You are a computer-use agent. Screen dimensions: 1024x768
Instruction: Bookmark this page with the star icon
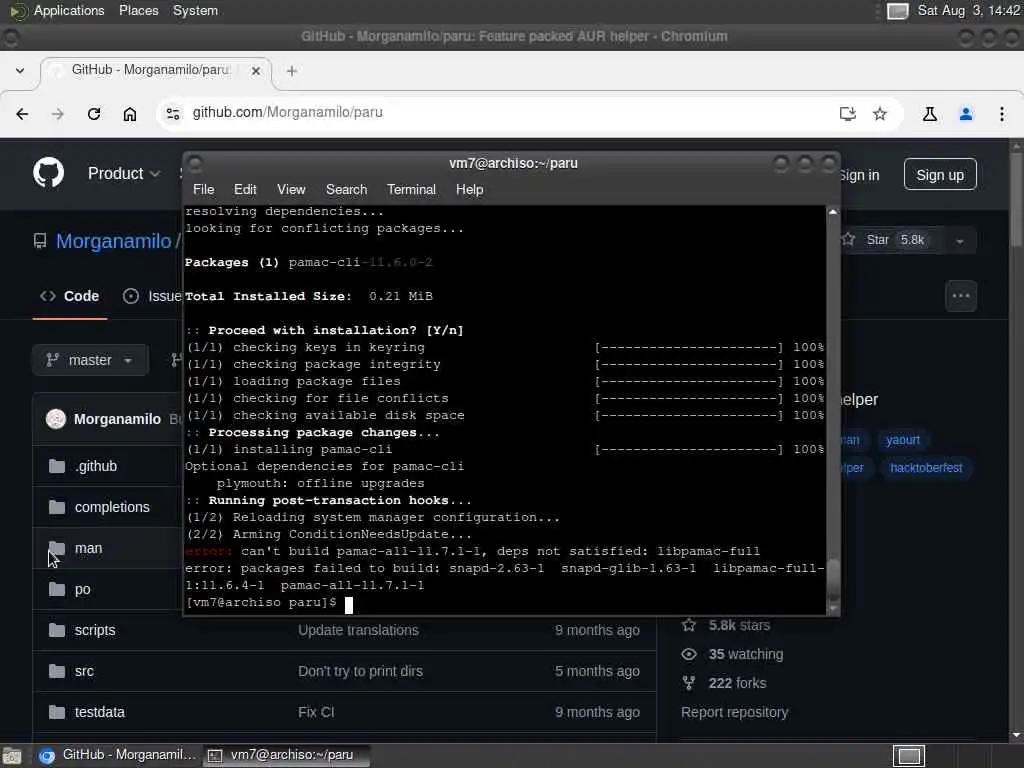[x=880, y=114]
